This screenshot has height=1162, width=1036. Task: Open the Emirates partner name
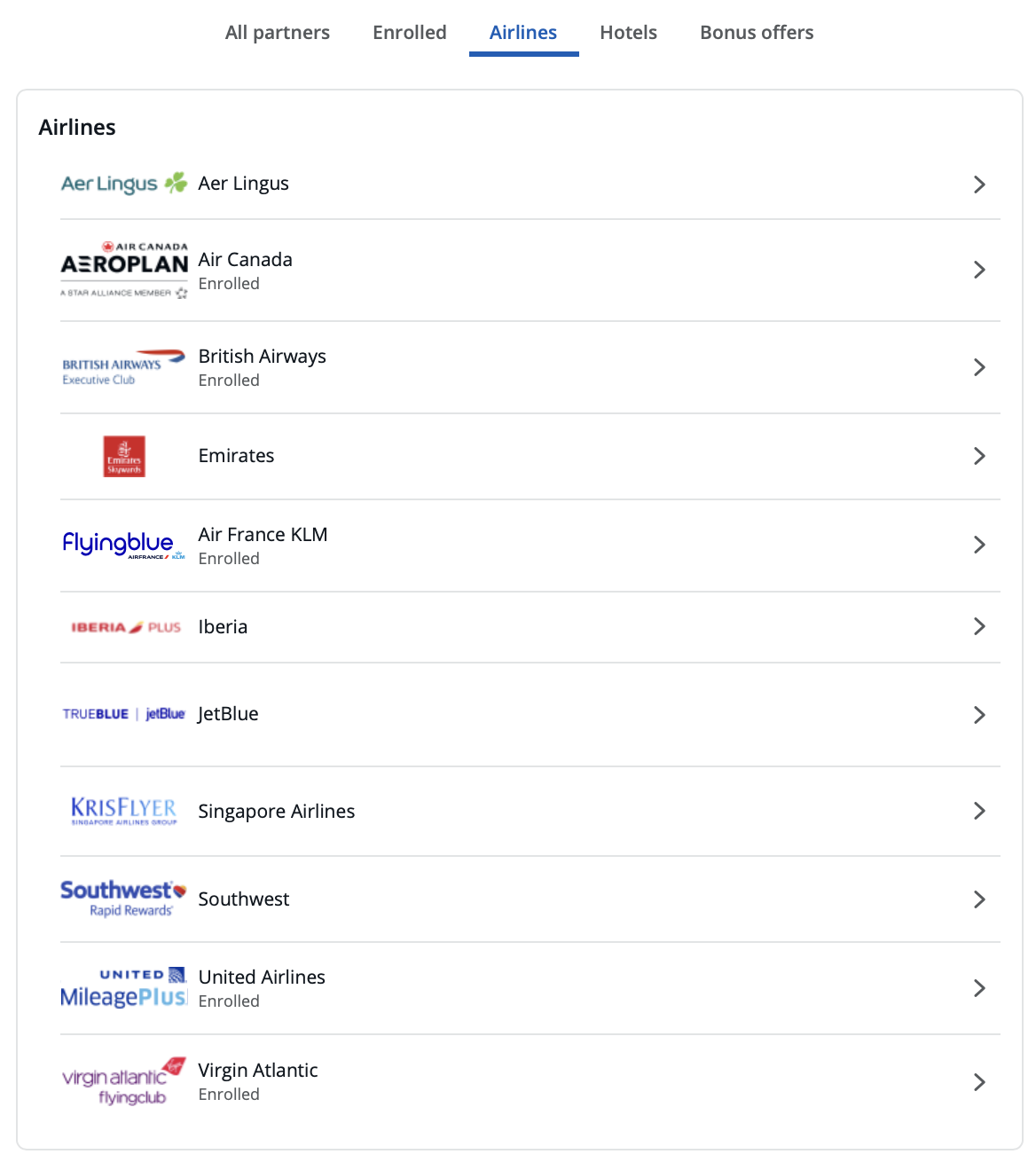[236, 456]
